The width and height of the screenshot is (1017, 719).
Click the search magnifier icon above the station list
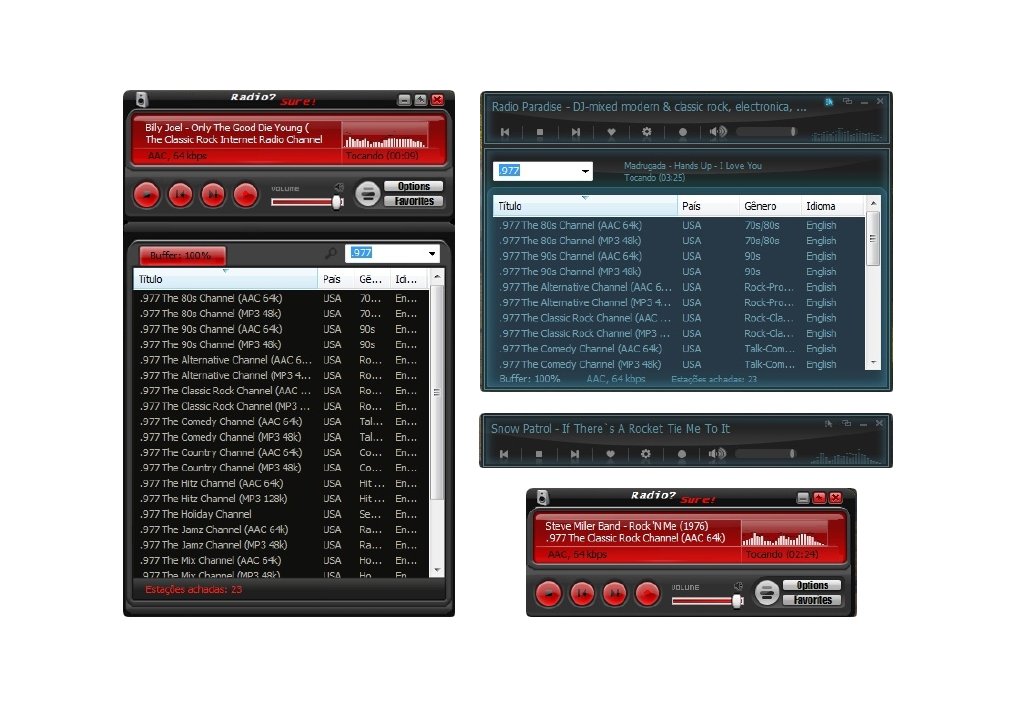333,254
